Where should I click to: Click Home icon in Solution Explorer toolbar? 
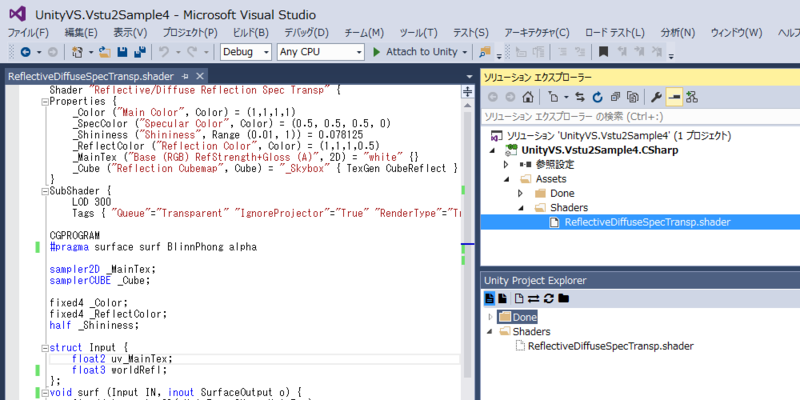[529, 97]
